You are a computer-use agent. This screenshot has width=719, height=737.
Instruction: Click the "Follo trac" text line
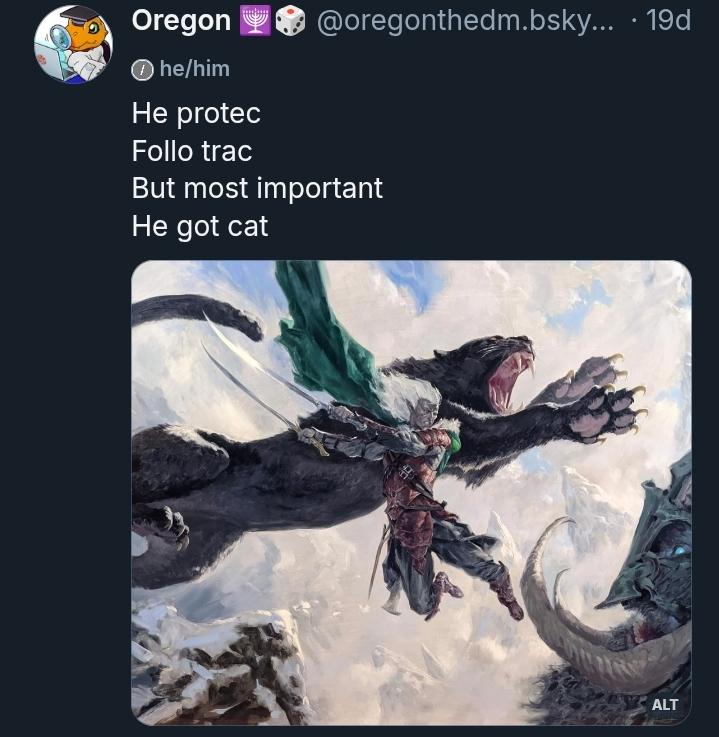[192, 151]
